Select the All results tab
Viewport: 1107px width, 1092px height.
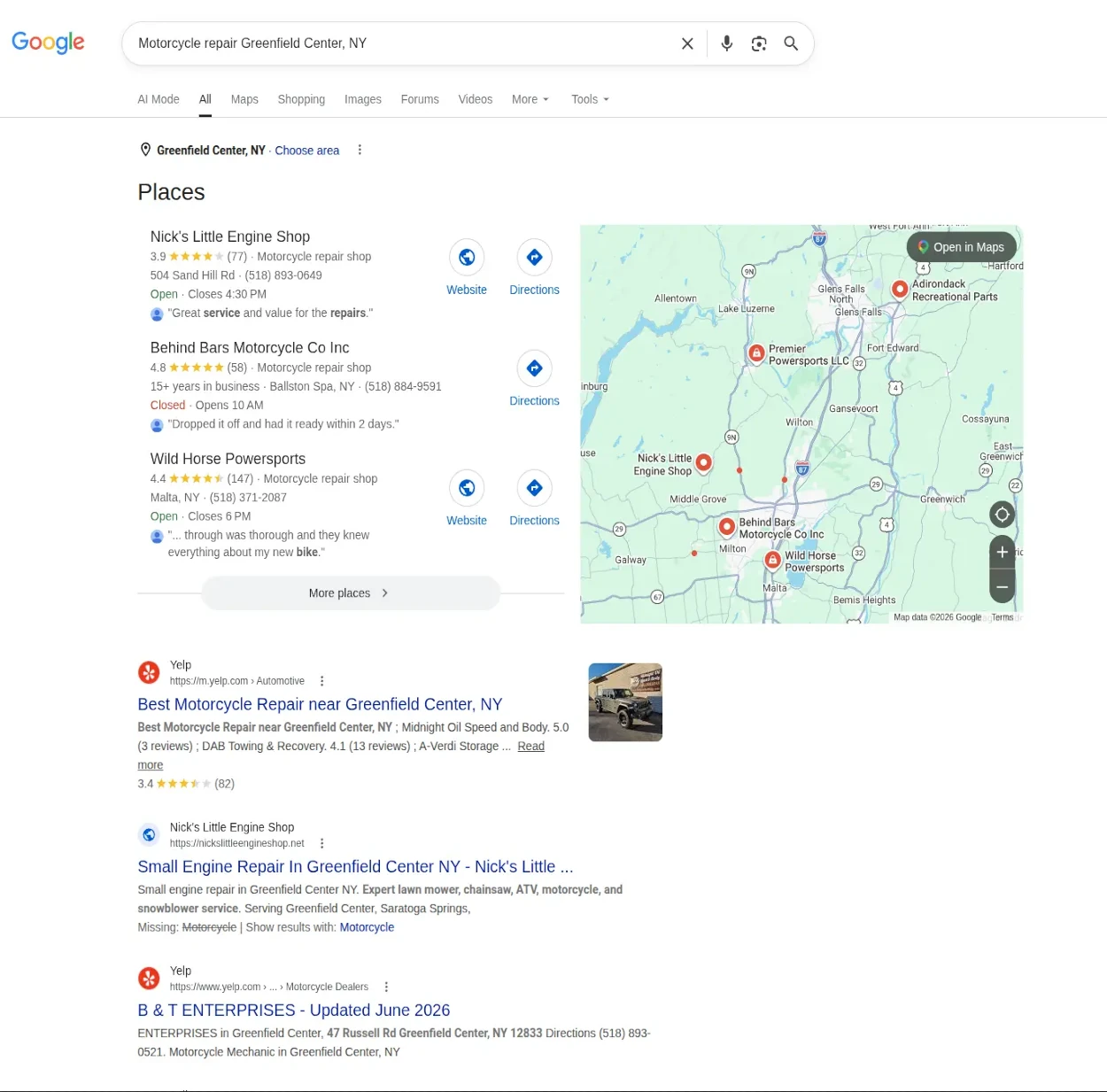tap(205, 99)
